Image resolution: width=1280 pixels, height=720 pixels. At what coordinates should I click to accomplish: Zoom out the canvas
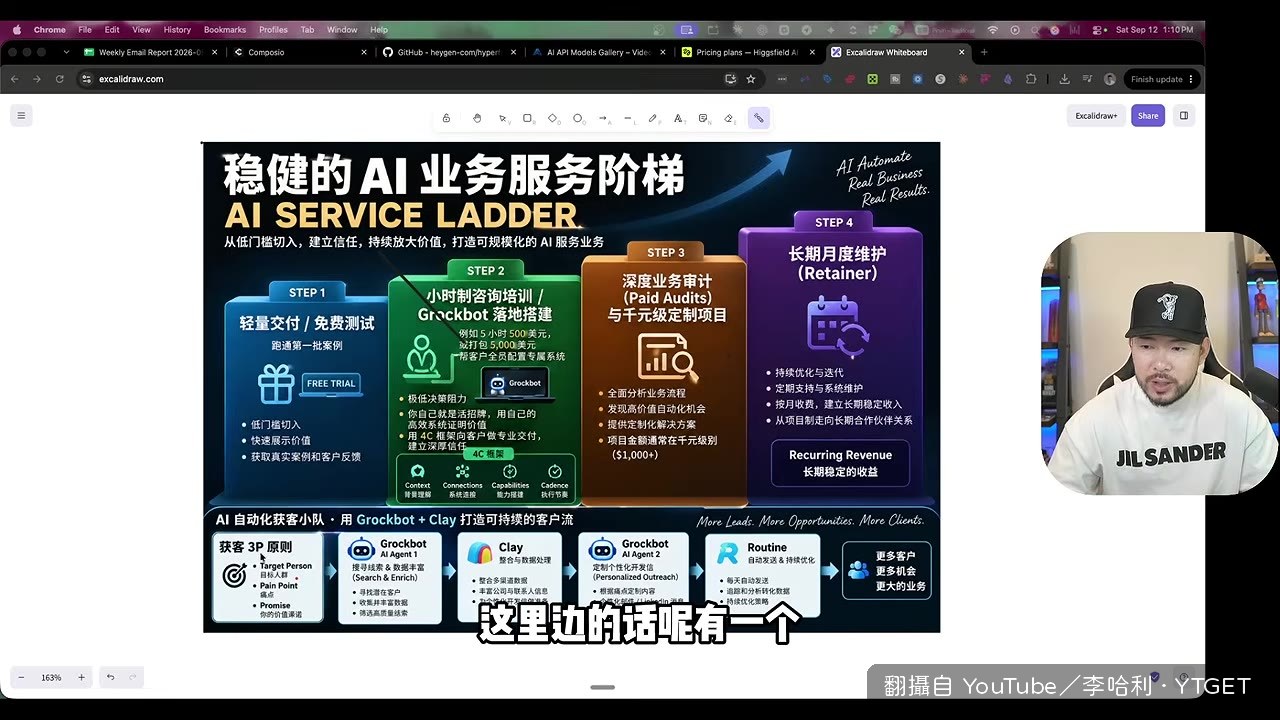coord(21,677)
